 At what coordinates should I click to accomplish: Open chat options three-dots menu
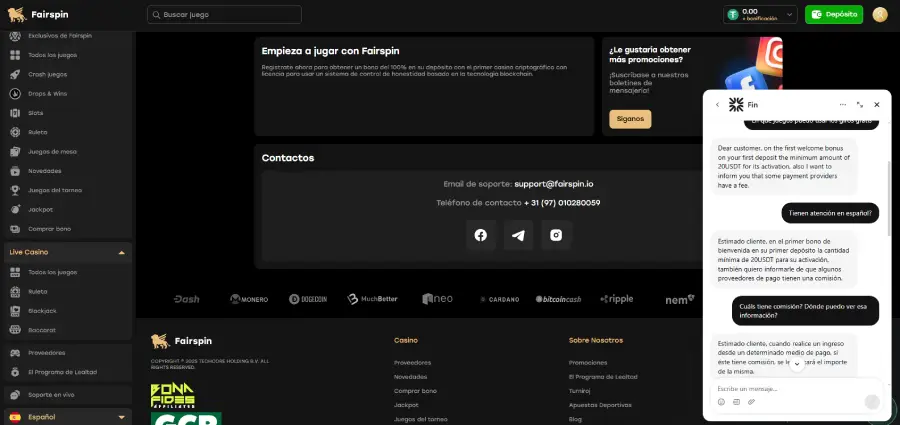coord(843,105)
